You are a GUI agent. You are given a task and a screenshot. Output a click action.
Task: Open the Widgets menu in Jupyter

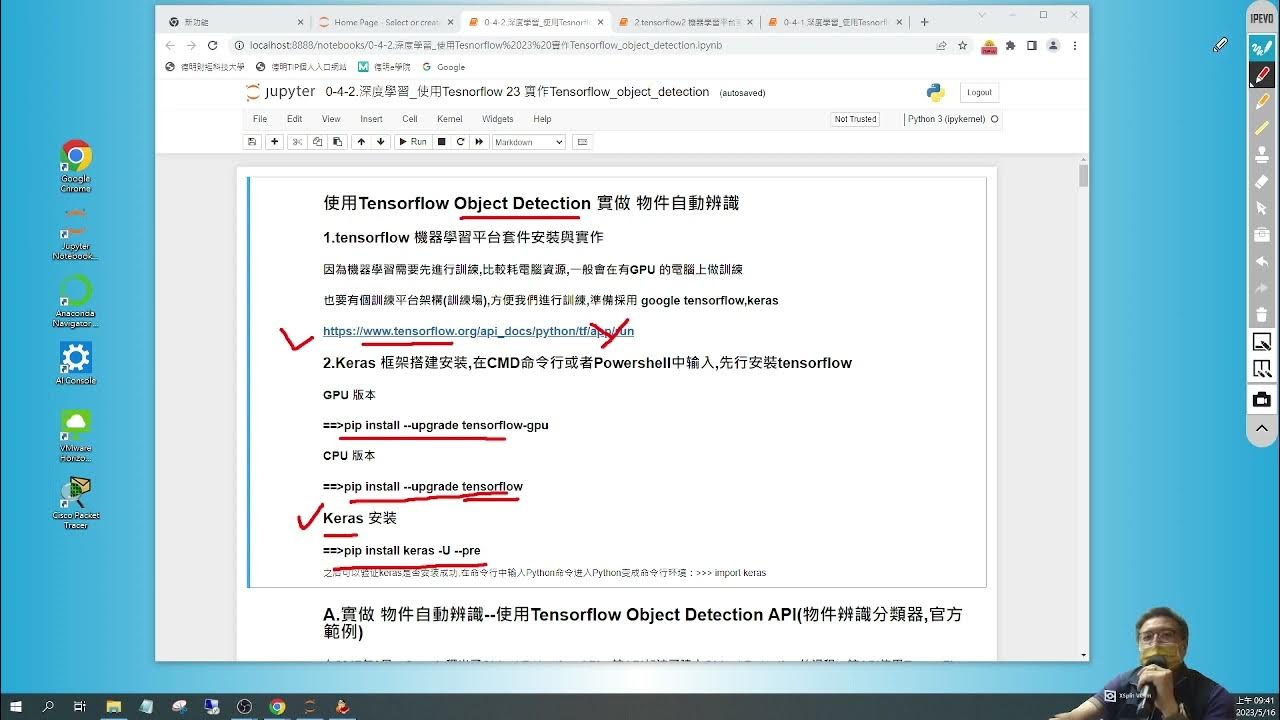pos(498,119)
